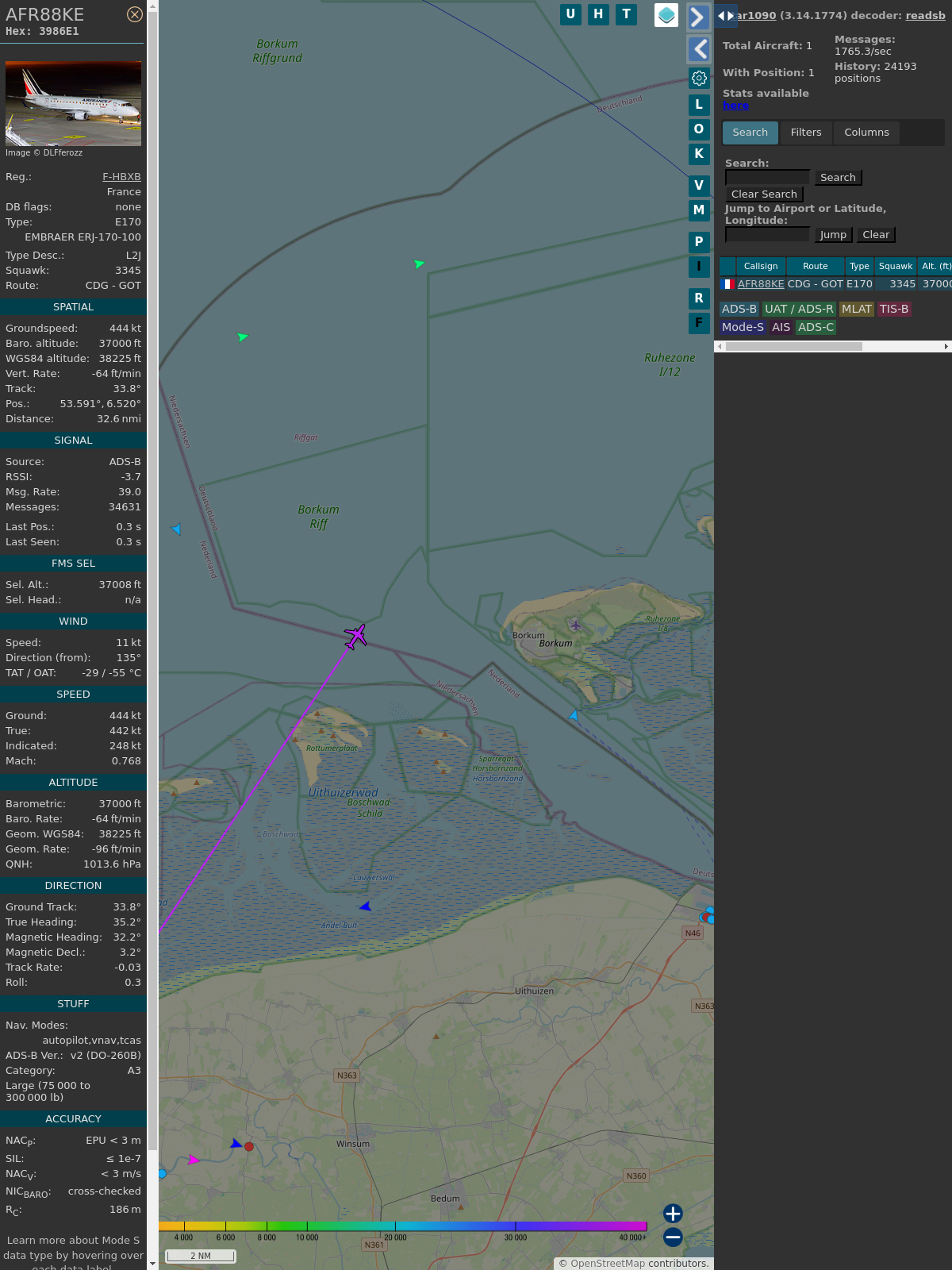Switch to the Search tab
This screenshot has width=952, height=1270.
click(750, 133)
